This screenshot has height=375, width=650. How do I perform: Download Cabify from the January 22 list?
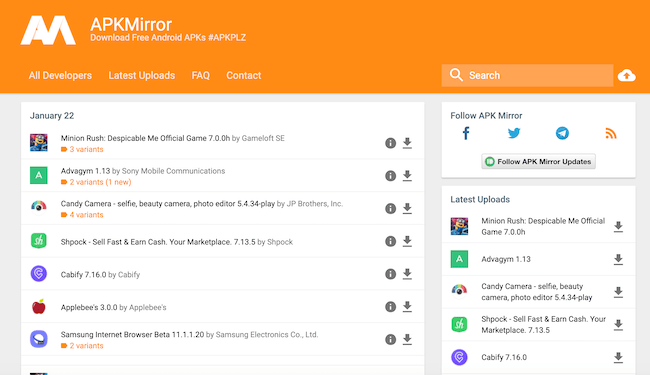coord(407,274)
